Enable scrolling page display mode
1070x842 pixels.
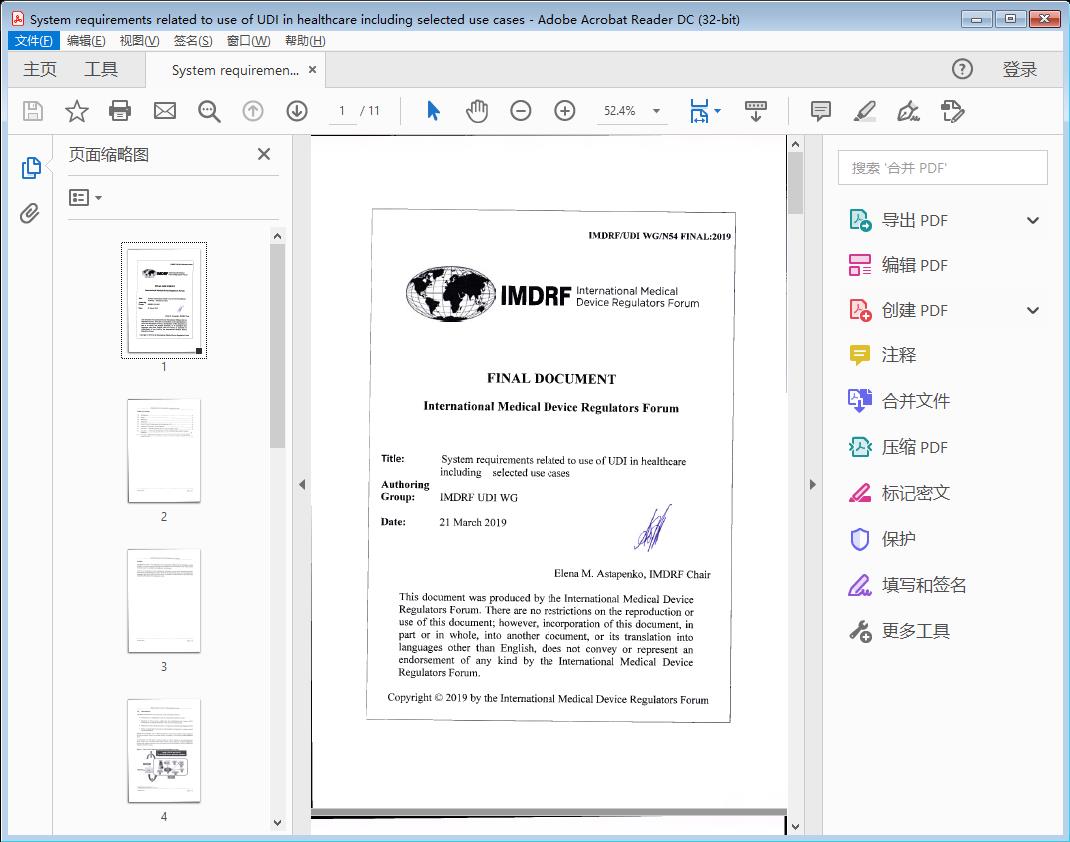pyautogui.click(x=756, y=111)
